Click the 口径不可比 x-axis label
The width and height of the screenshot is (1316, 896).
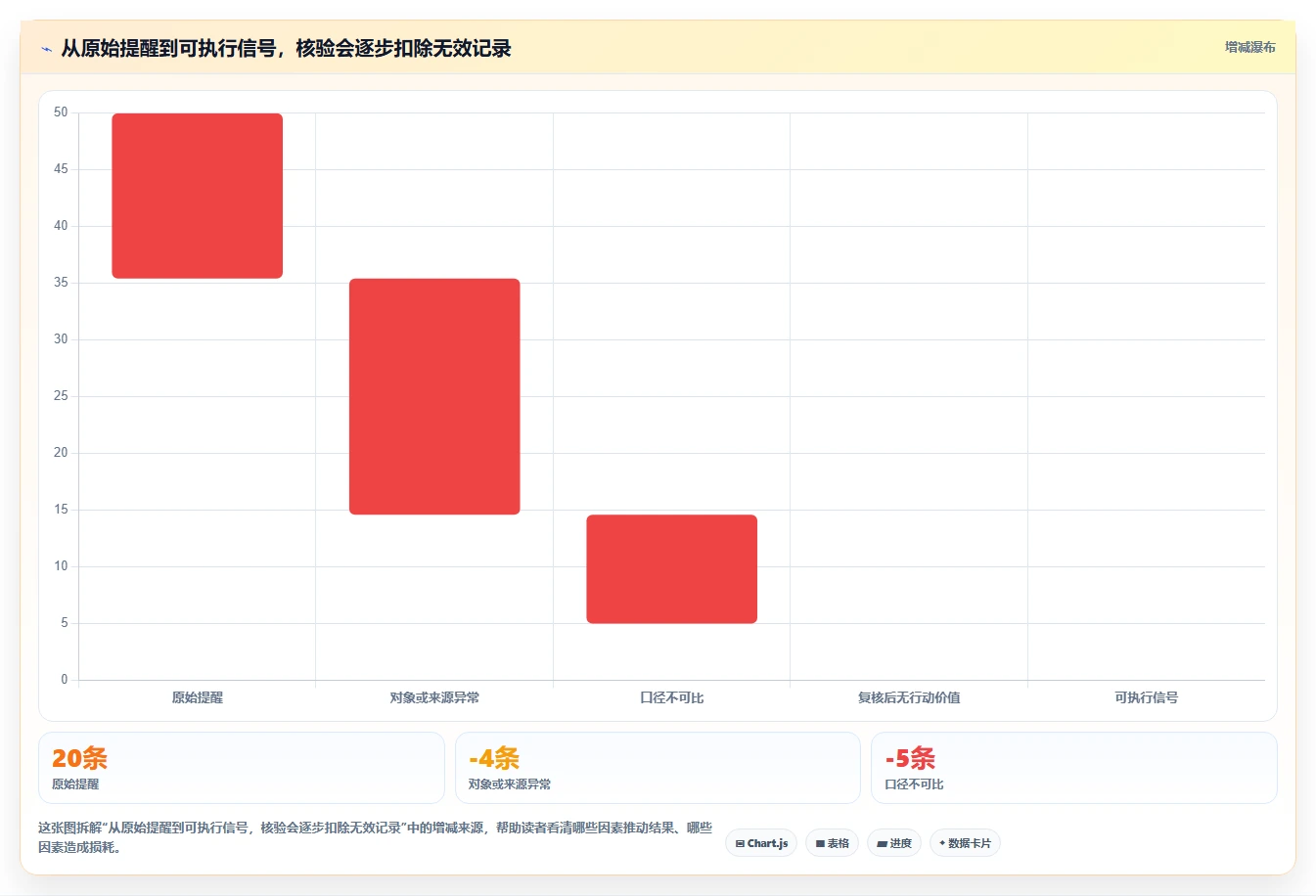pos(672,697)
